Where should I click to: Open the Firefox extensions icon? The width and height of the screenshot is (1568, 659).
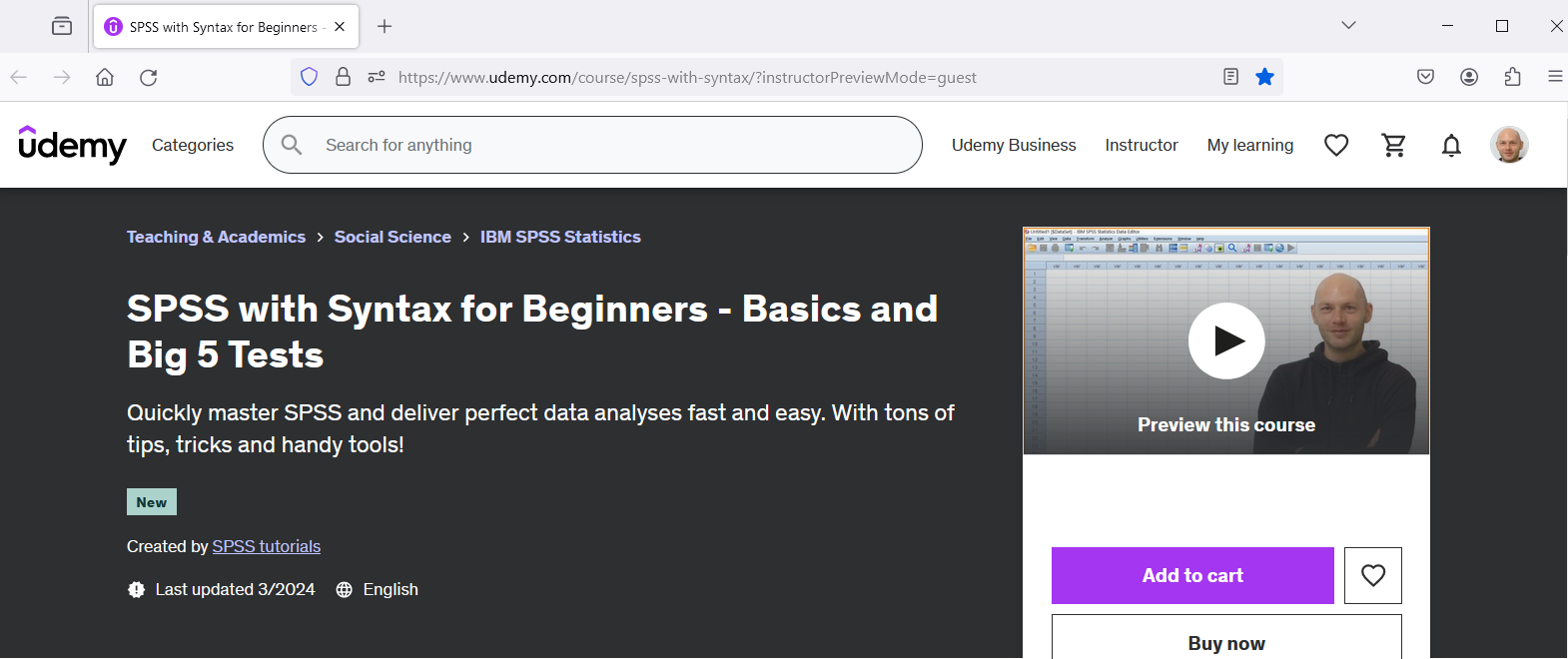coord(1512,77)
